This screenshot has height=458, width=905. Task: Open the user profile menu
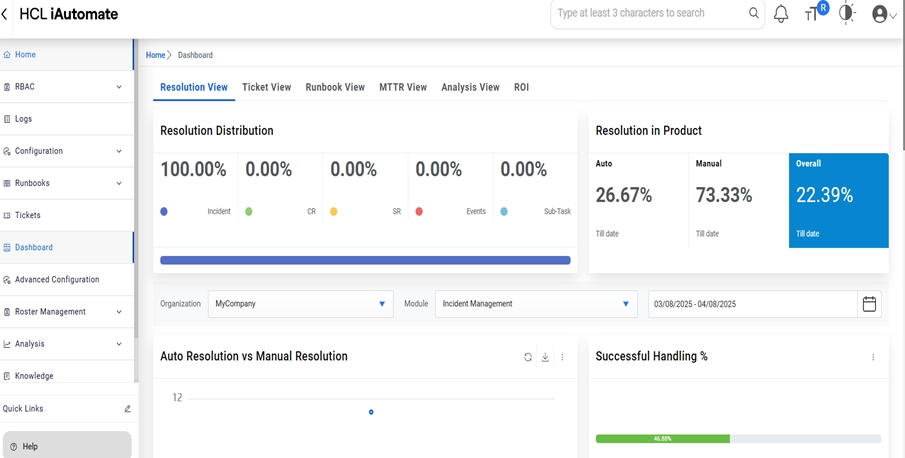(883, 14)
